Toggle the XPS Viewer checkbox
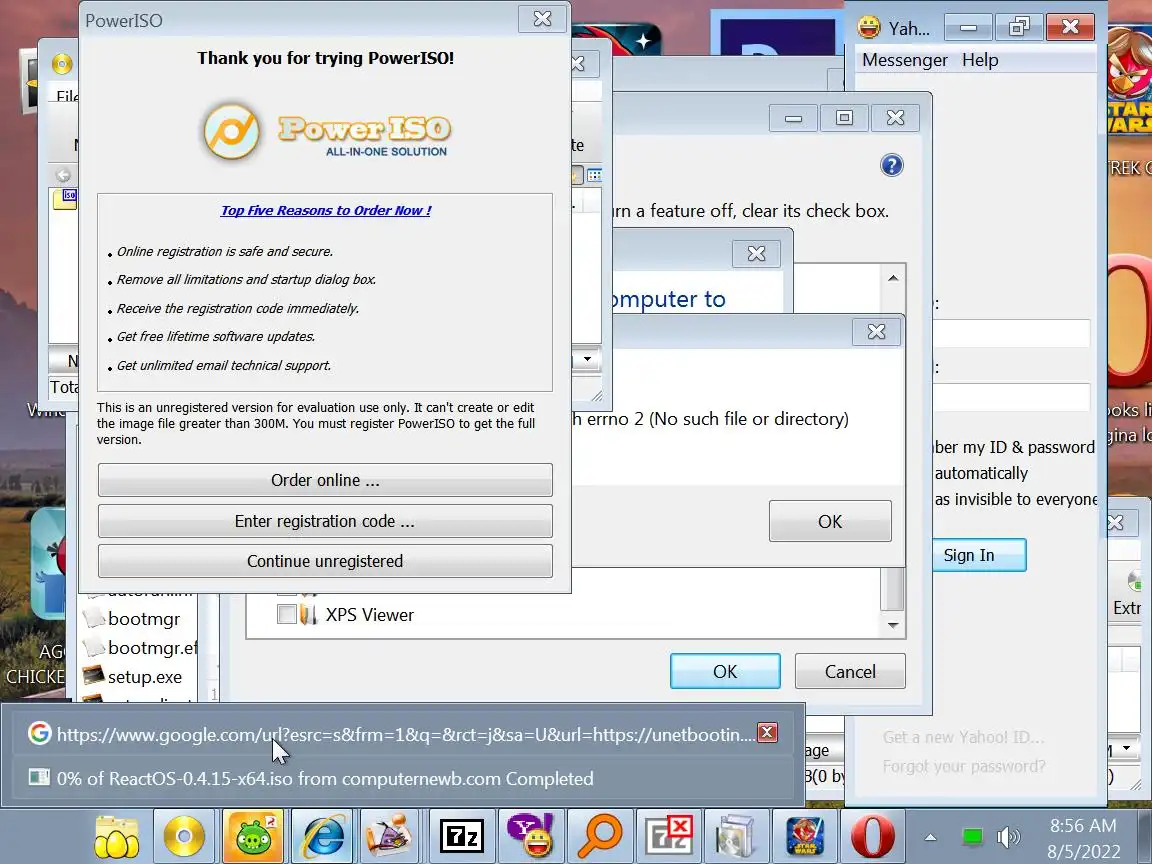Image resolution: width=1152 pixels, height=864 pixels. (x=287, y=614)
